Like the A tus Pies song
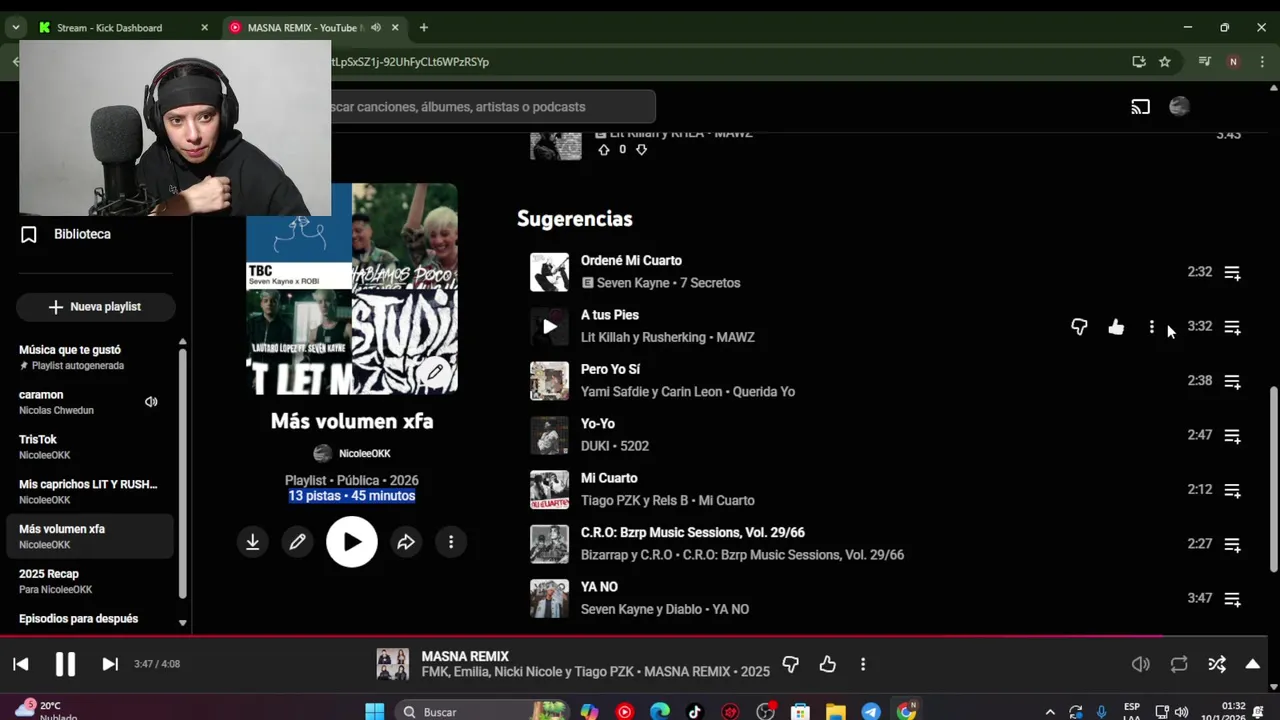1280x720 pixels. click(x=1116, y=327)
